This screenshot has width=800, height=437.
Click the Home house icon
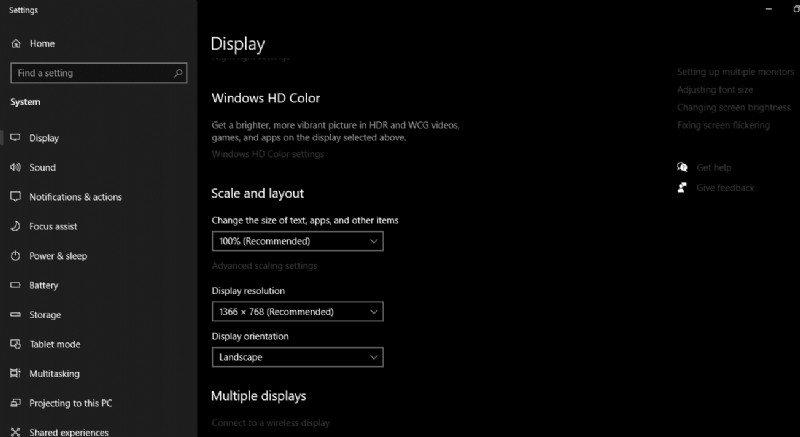pos(16,43)
